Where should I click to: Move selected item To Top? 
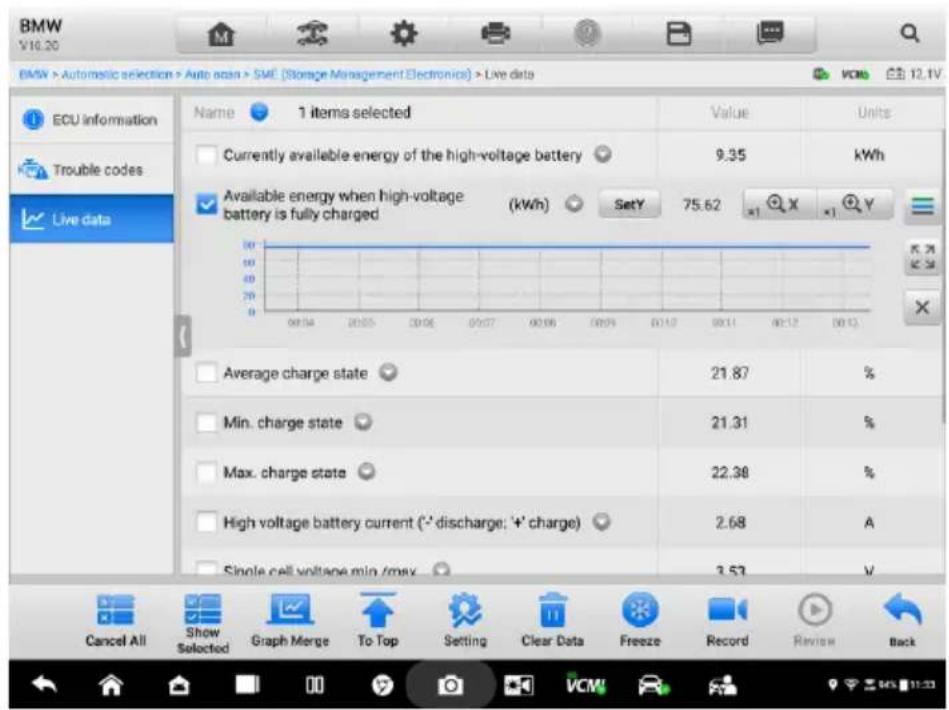tap(378, 620)
